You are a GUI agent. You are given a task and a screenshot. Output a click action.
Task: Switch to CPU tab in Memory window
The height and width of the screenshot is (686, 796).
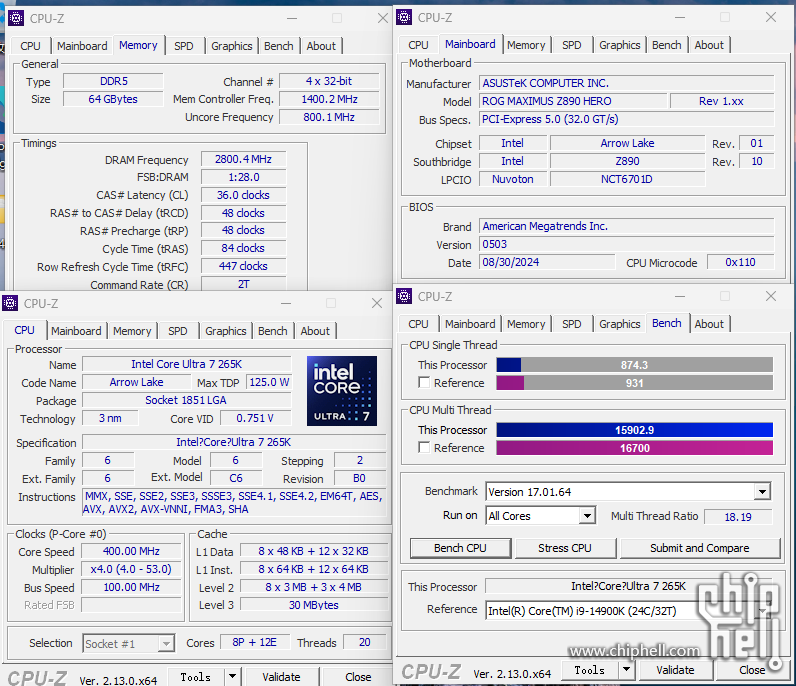[30, 46]
